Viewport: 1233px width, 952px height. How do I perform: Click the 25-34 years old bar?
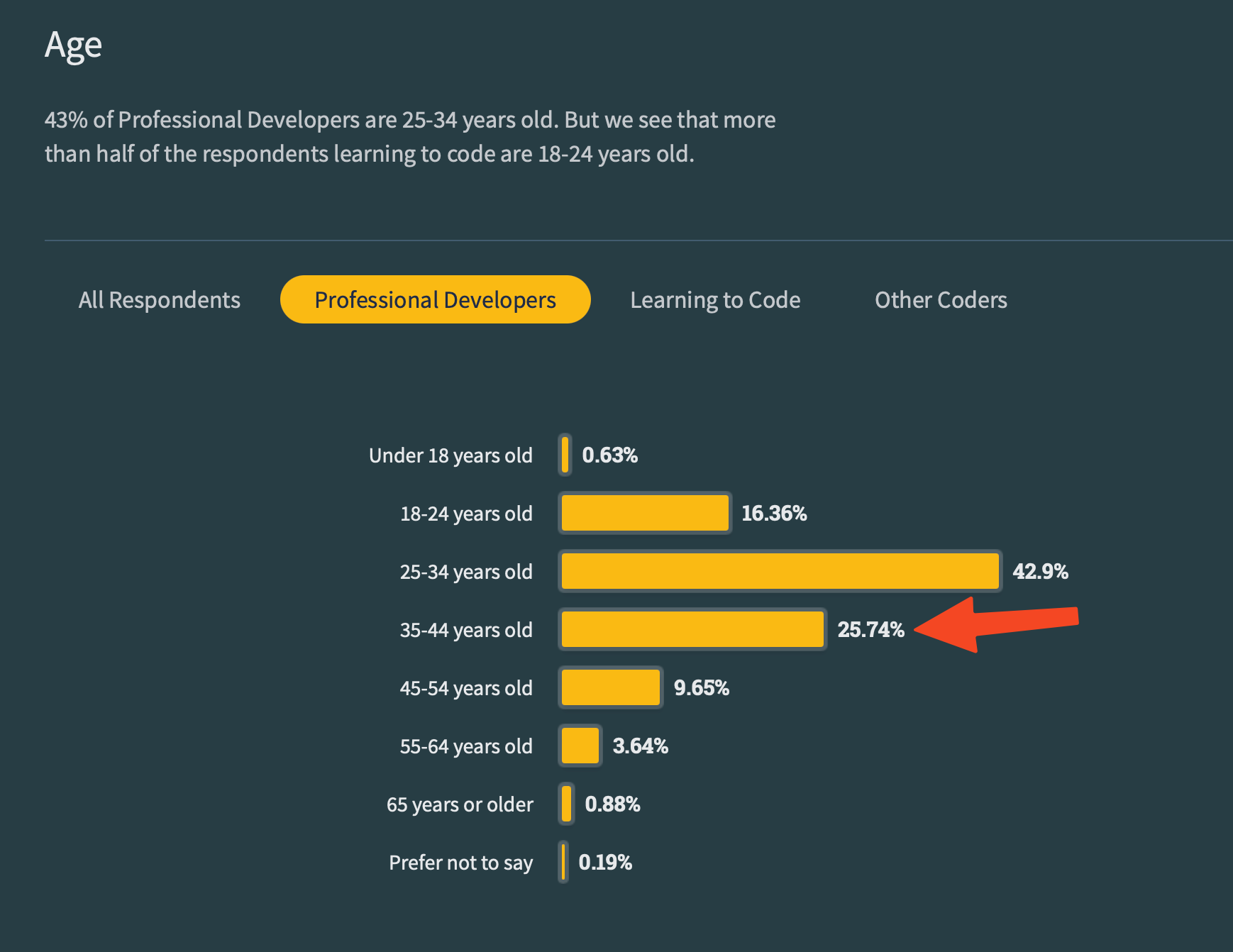pyautogui.click(x=780, y=571)
